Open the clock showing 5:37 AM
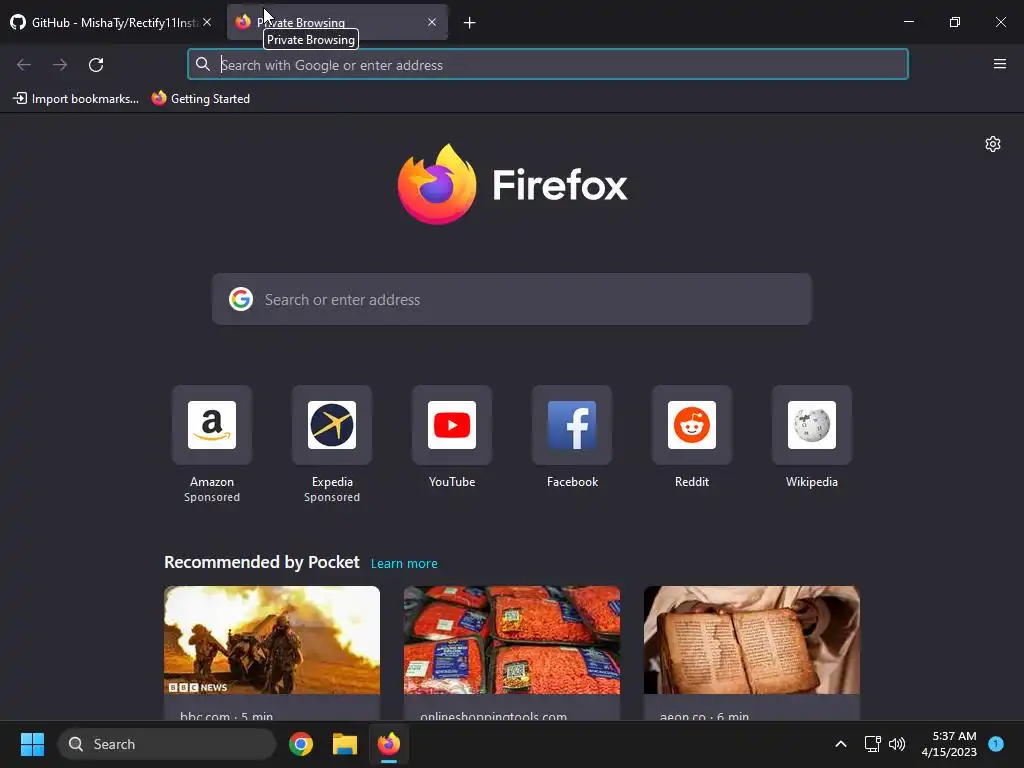The width and height of the screenshot is (1024, 768). click(x=949, y=744)
